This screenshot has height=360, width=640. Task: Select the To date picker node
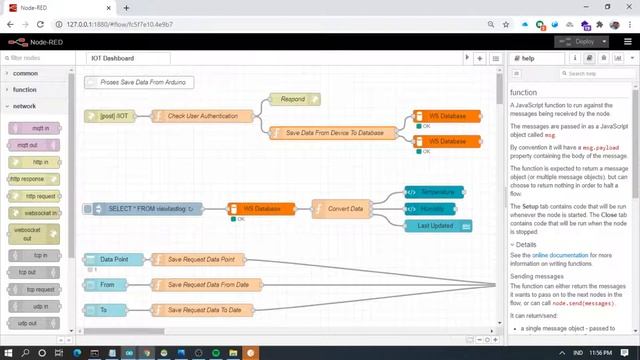[105, 310]
